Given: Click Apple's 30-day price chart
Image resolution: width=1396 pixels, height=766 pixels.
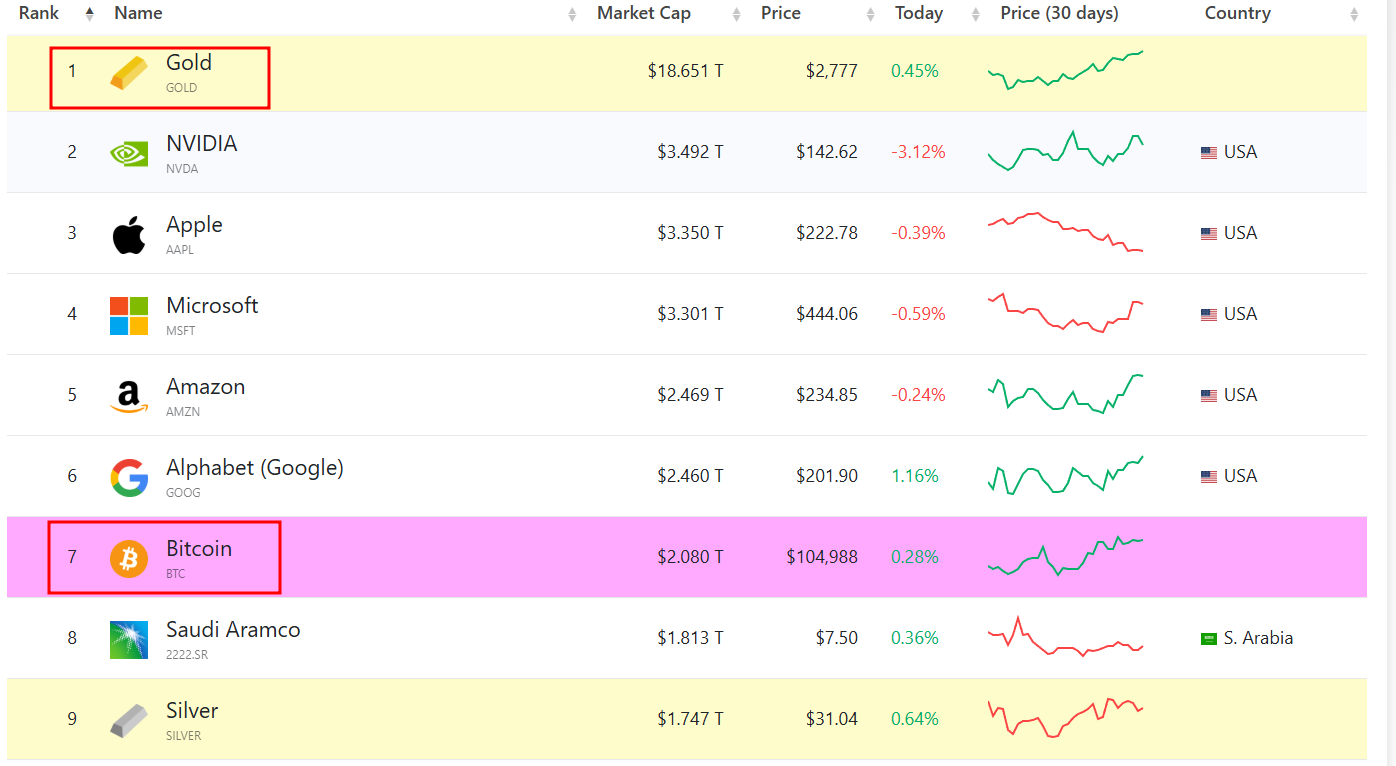Looking at the screenshot, I should tap(1065, 232).
